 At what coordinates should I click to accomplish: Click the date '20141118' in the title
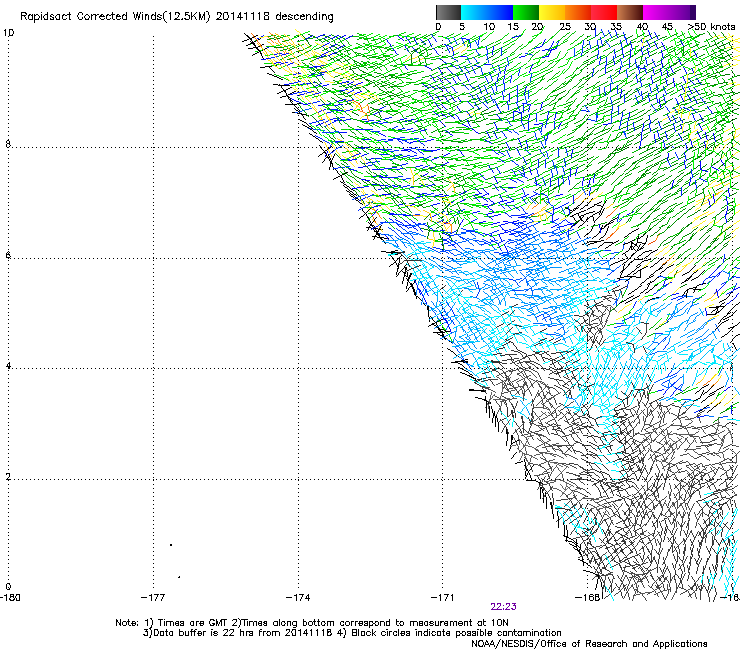[243, 16]
